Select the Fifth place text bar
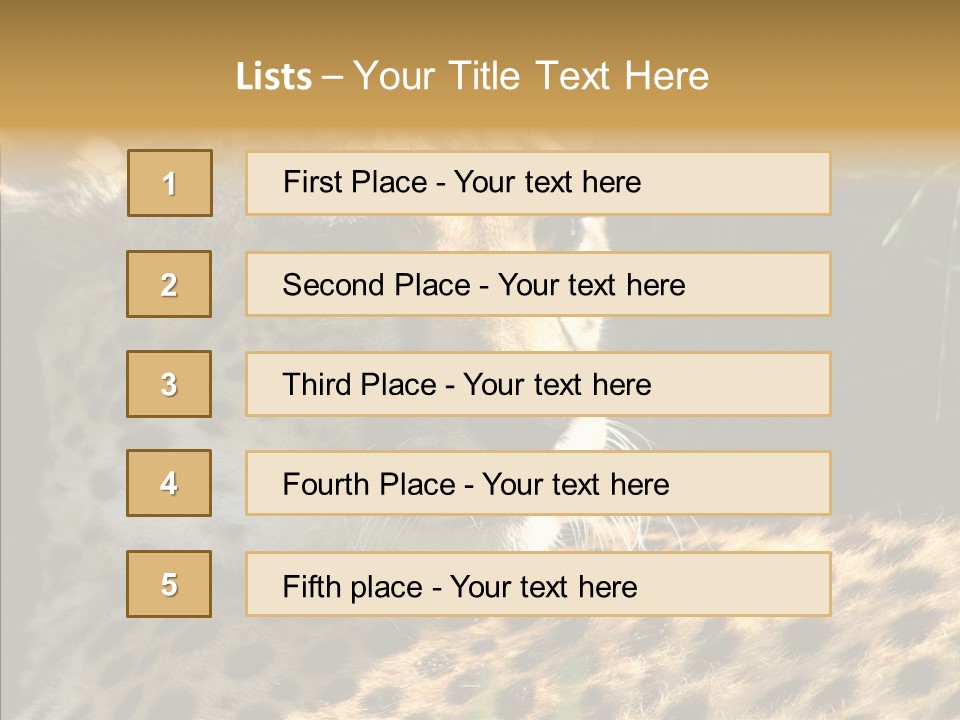Image resolution: width=960 pixels, height=720 pixels. click(x=538, y=584)
